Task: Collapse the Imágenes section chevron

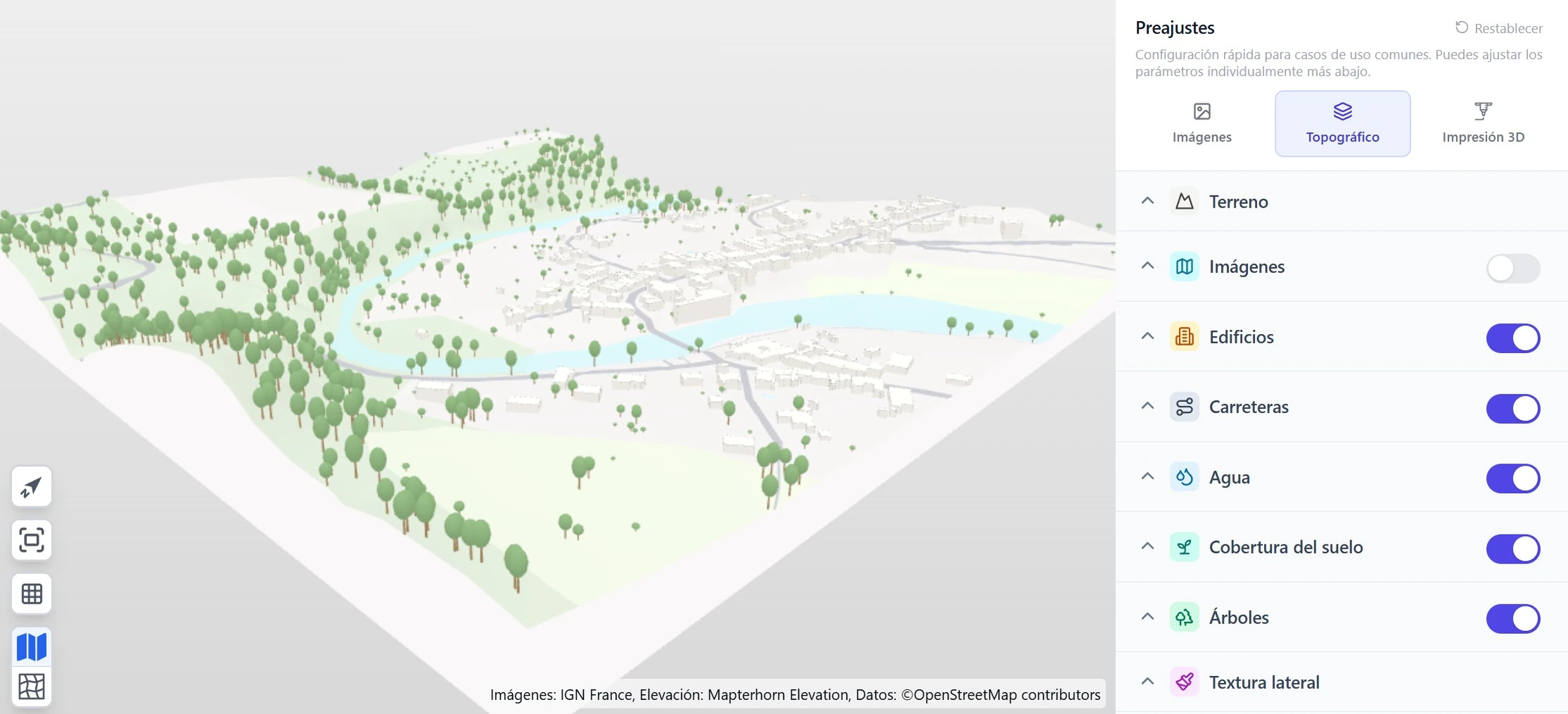Action: (1147, 266)
